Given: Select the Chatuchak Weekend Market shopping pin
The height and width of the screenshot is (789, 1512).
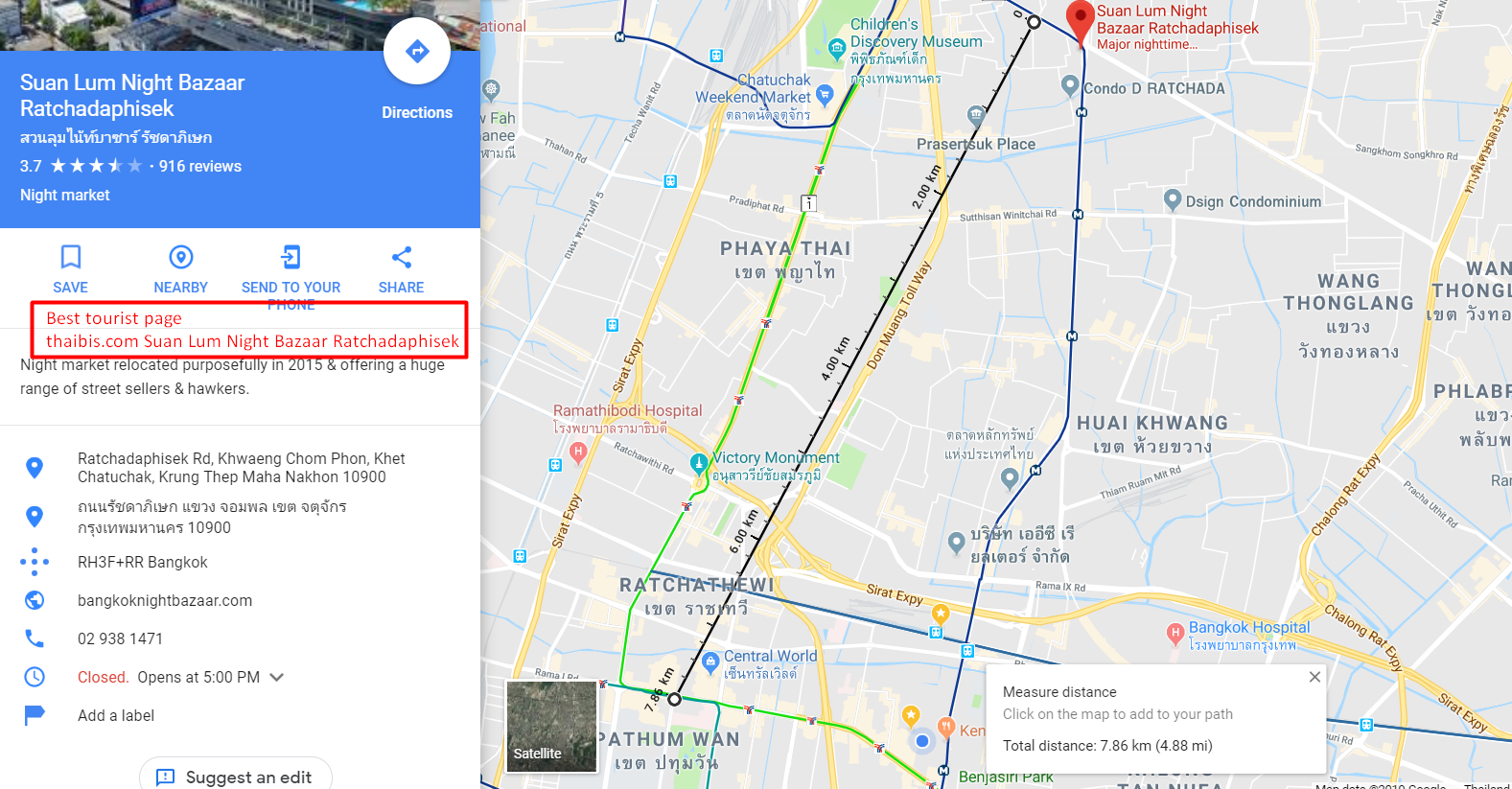Looking at the screenshot, I should click(x=825, y=94).
